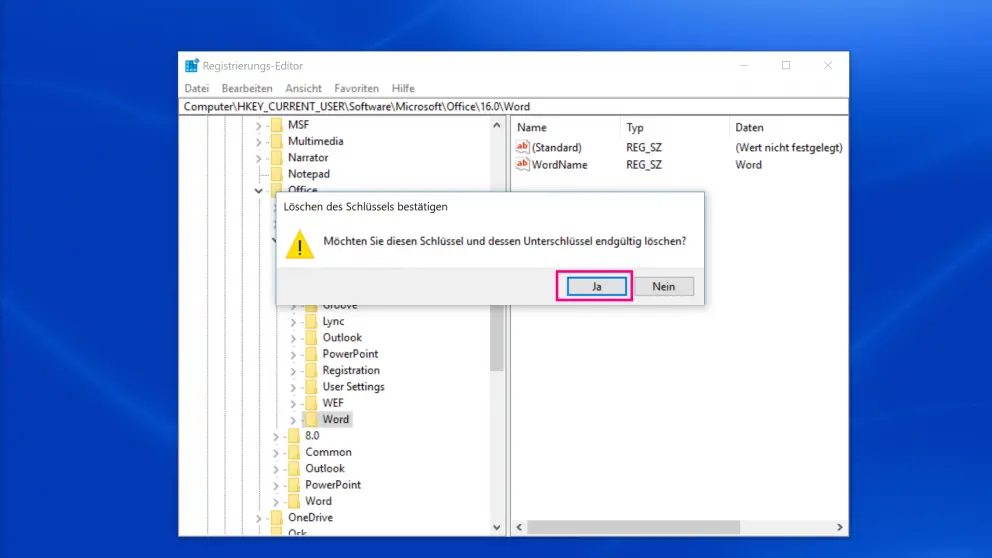Click the Daten column header

coord(749,127)
